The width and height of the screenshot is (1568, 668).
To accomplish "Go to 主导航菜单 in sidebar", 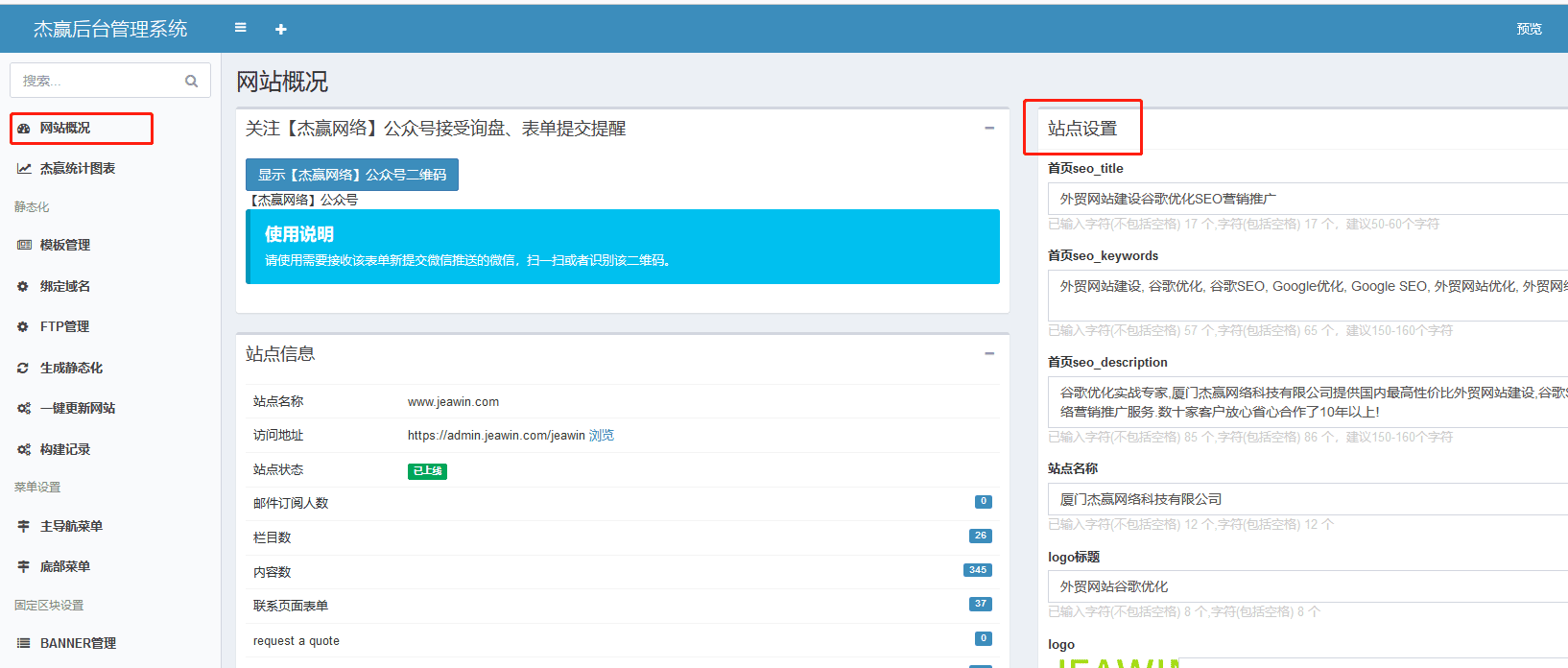I will [x=71, y=527].
